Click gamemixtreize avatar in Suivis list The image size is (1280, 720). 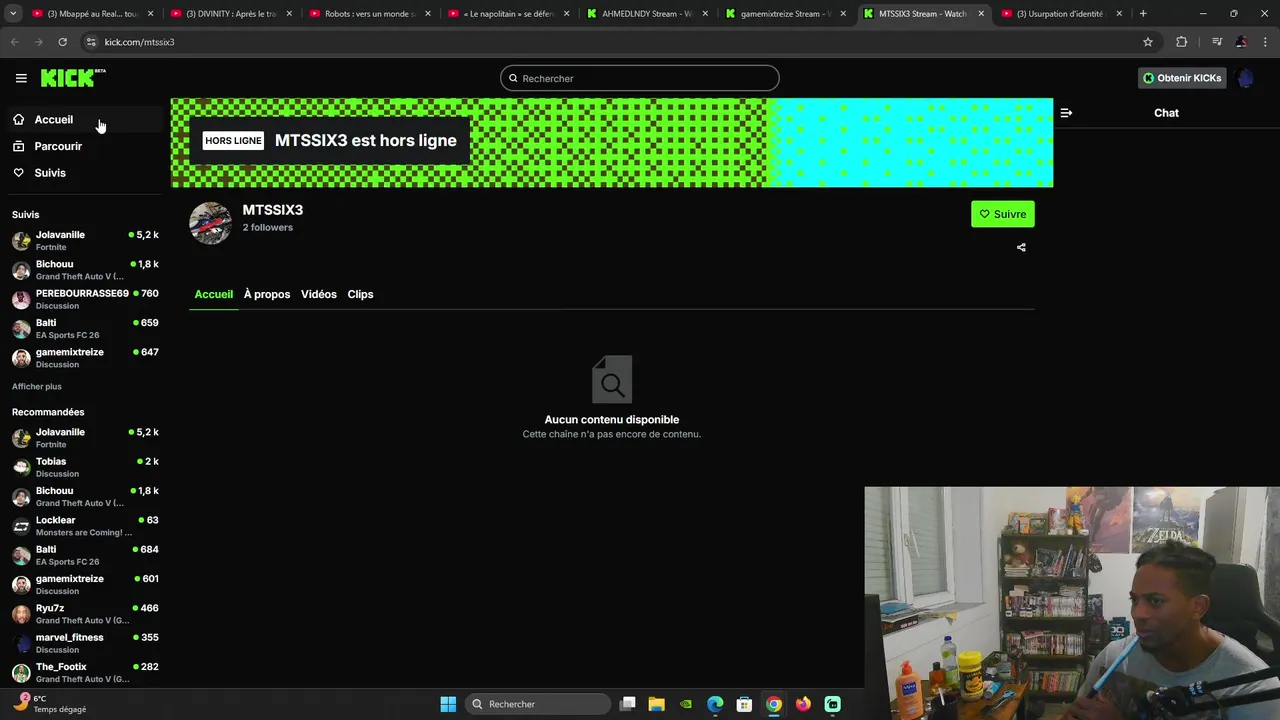(x=21, y=358)
